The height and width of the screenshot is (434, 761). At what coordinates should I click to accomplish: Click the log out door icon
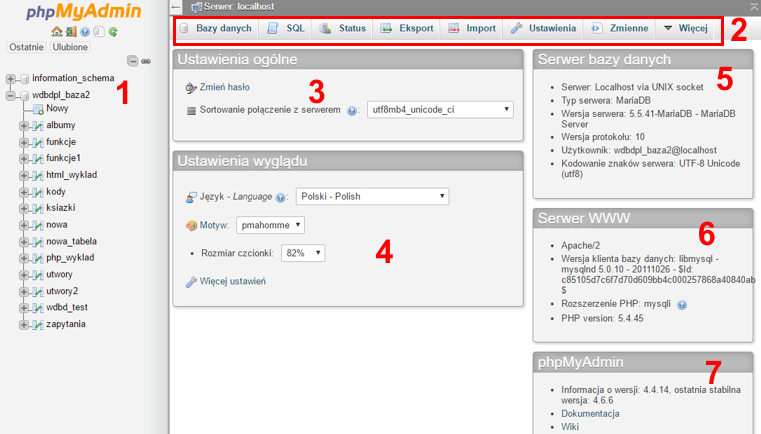point(71,32)
